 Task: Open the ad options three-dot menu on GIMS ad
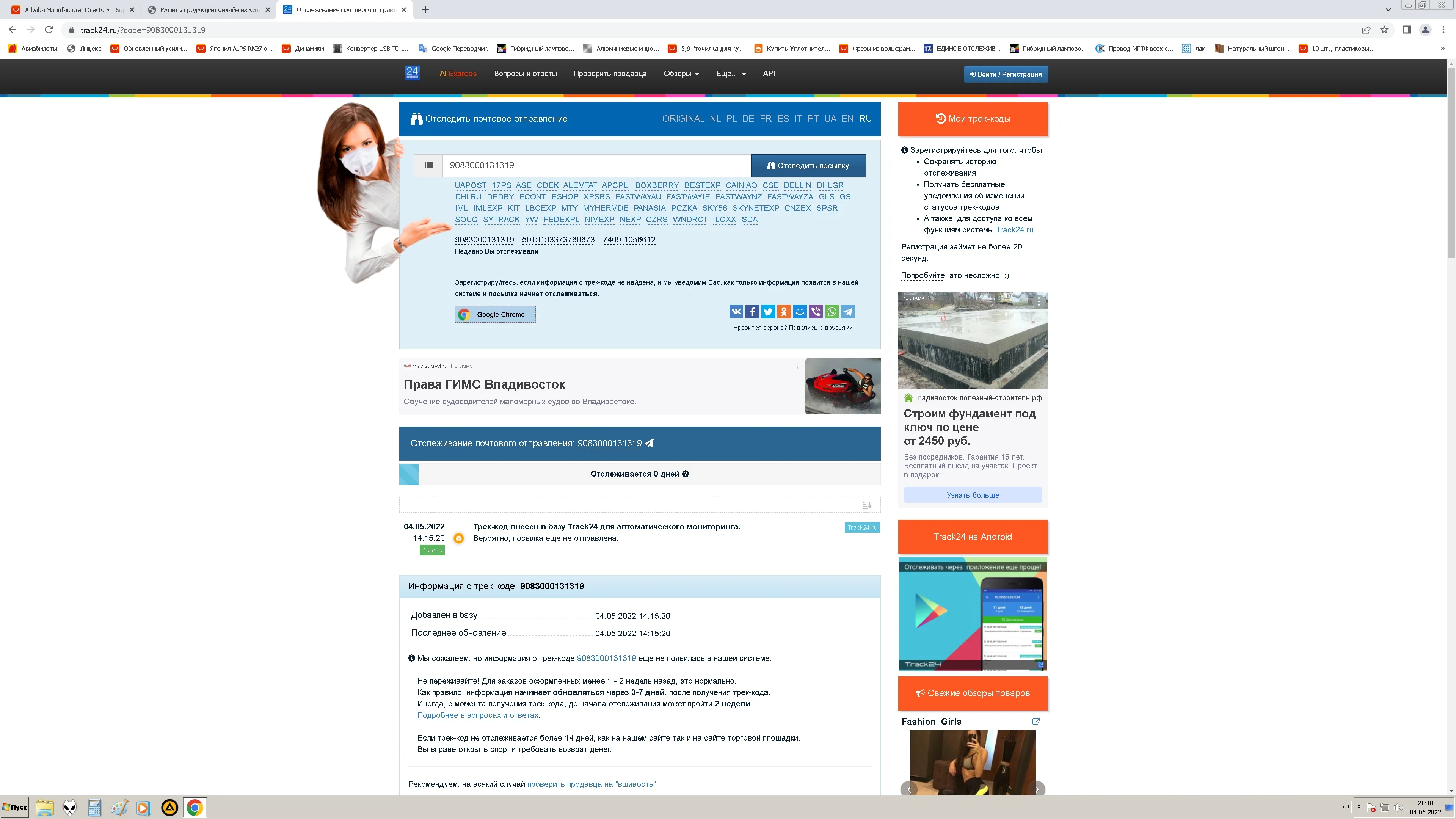pyautogui.click(x=797, y=366)
